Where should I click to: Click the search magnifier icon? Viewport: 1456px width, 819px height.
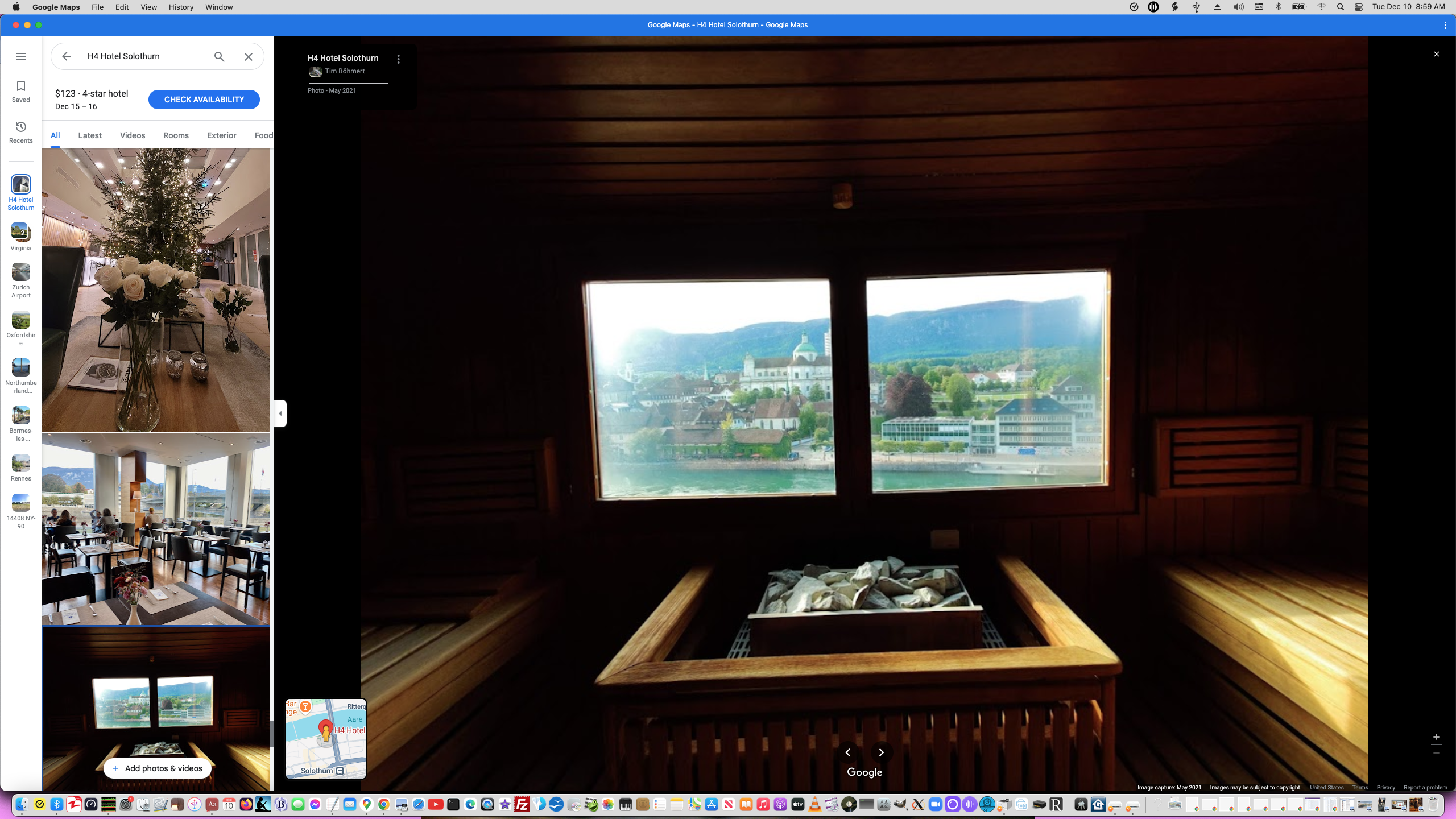point(219,56)
